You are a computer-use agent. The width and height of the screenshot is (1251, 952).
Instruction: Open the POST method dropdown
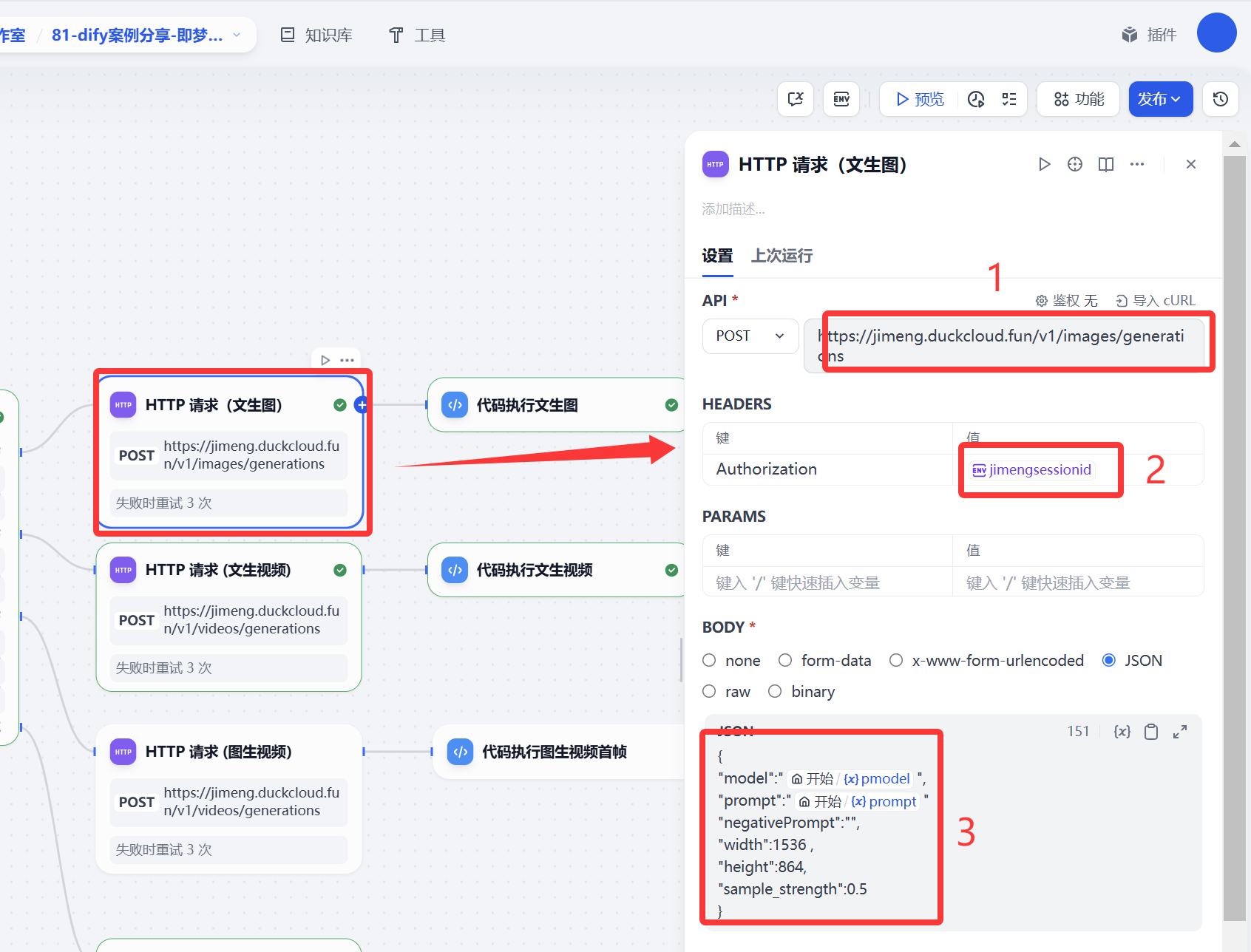[x=750, y=336]
